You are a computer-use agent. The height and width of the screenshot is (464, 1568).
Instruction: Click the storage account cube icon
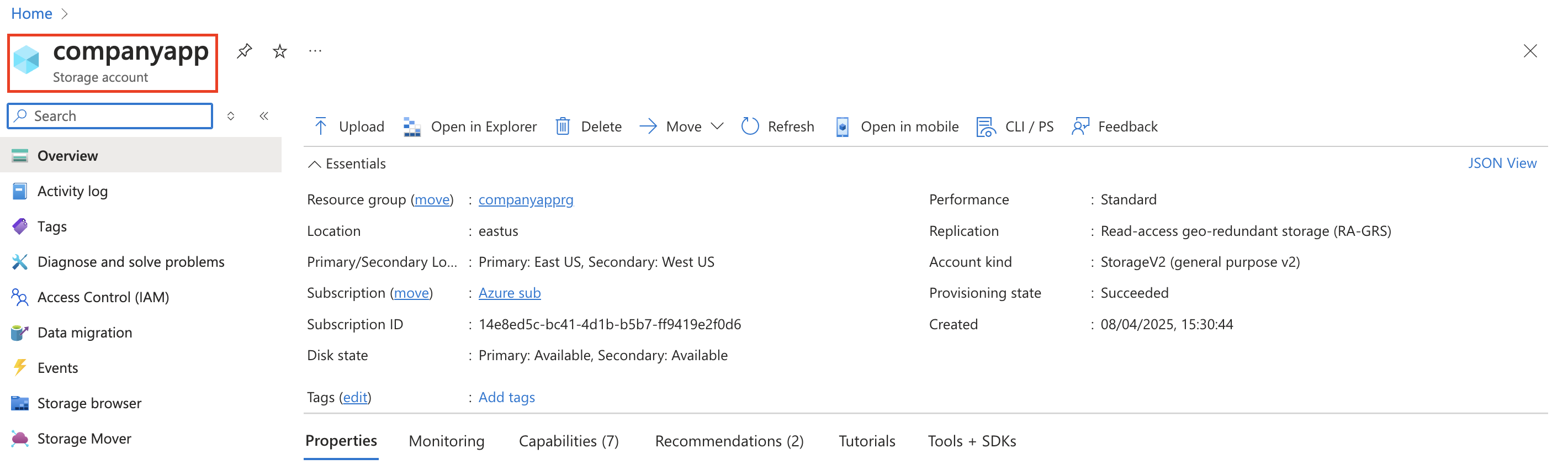tap(27, 60)
